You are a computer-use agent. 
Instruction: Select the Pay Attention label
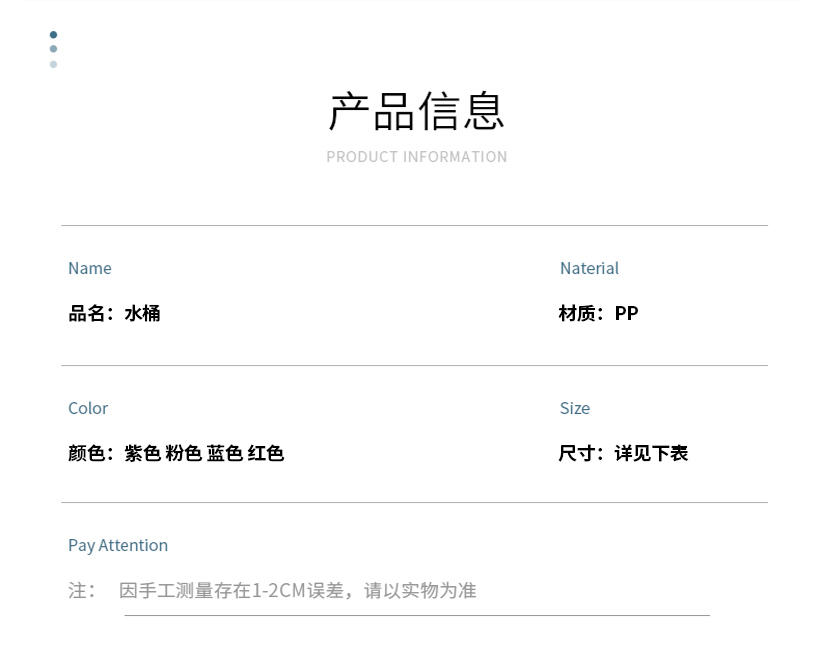[x=118, y=545]
